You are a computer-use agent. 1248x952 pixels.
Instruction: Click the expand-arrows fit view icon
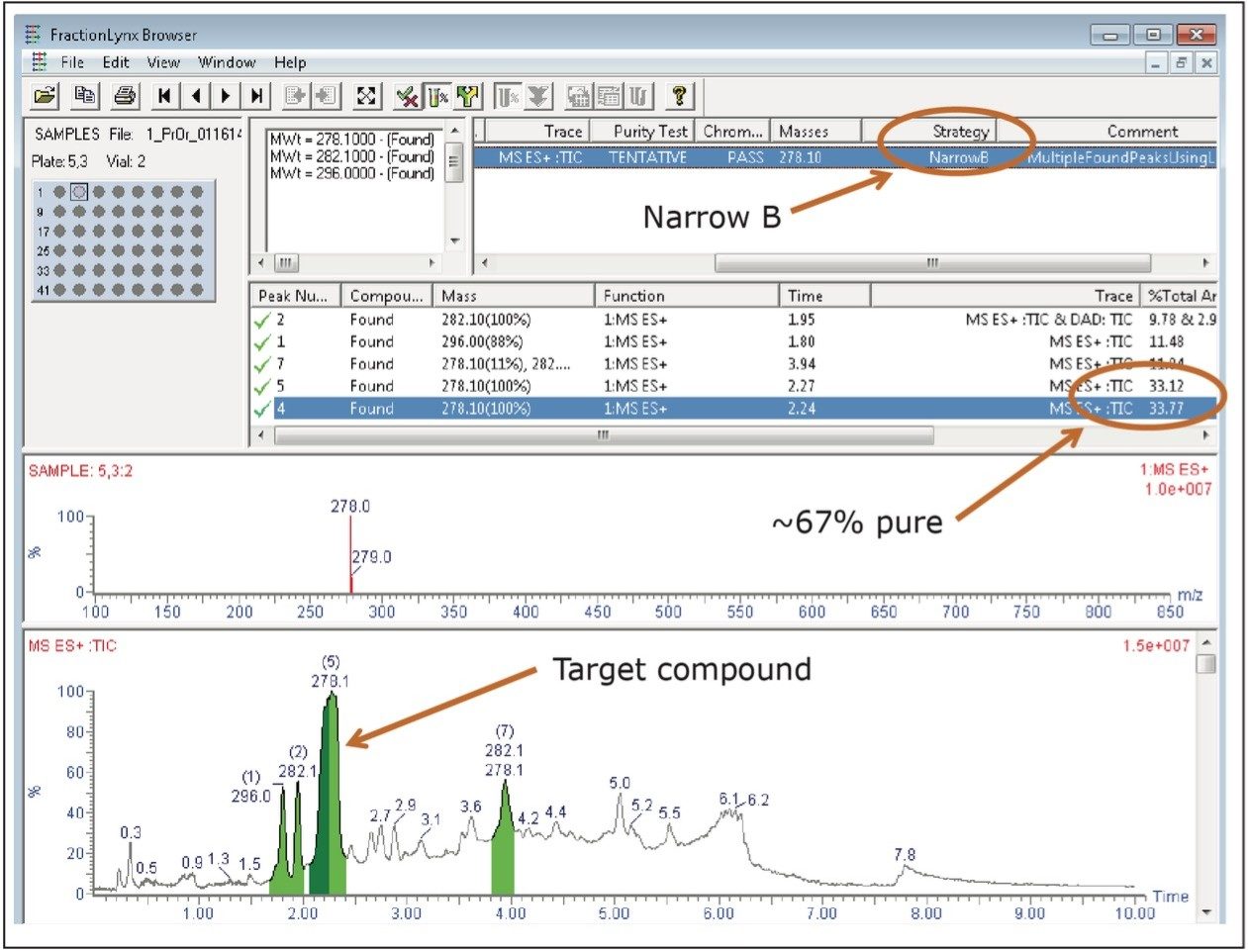(x=366, y=96)
